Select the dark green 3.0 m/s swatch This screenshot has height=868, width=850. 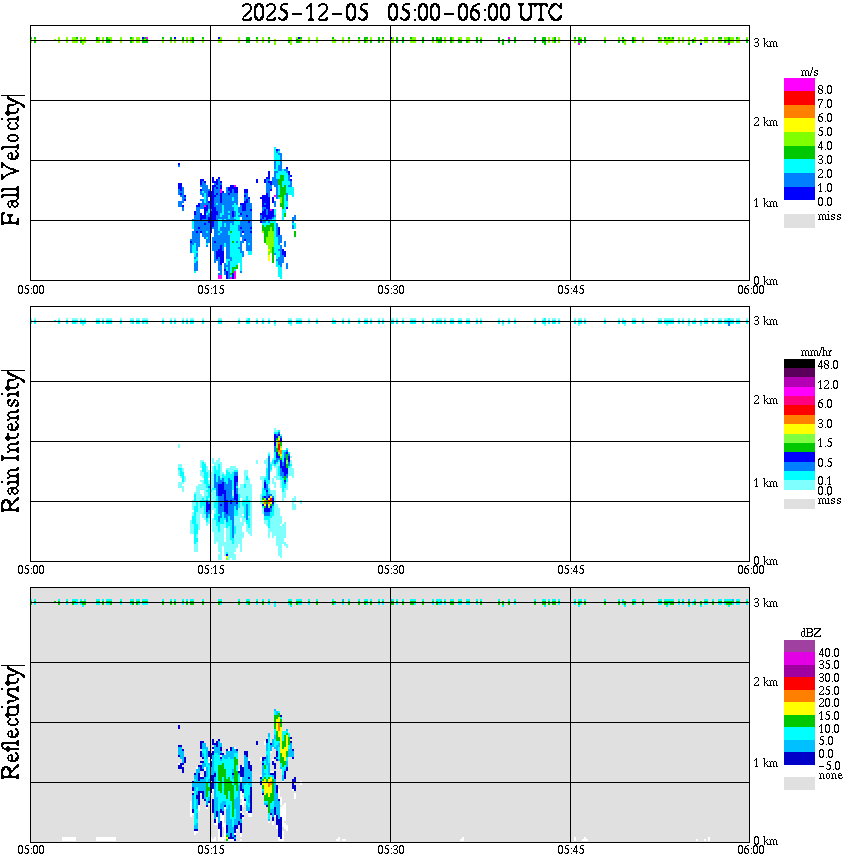point(799,153)
